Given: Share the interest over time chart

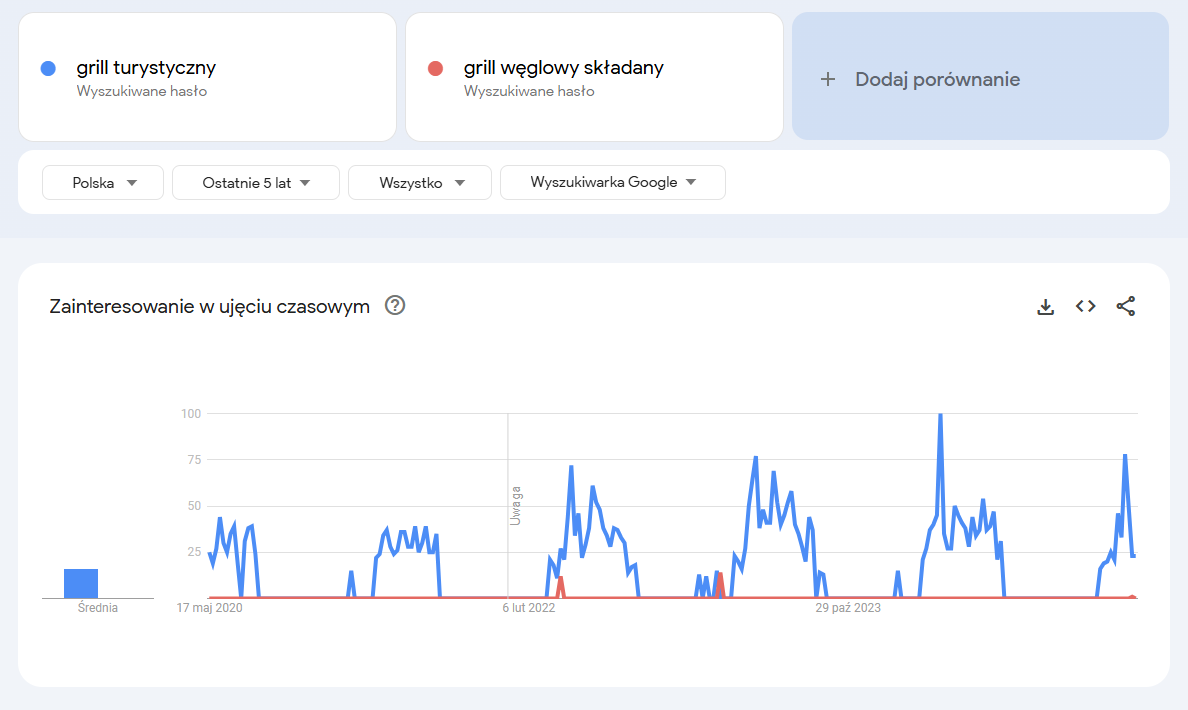Looking at the screenshot, I should point(1126,306).
